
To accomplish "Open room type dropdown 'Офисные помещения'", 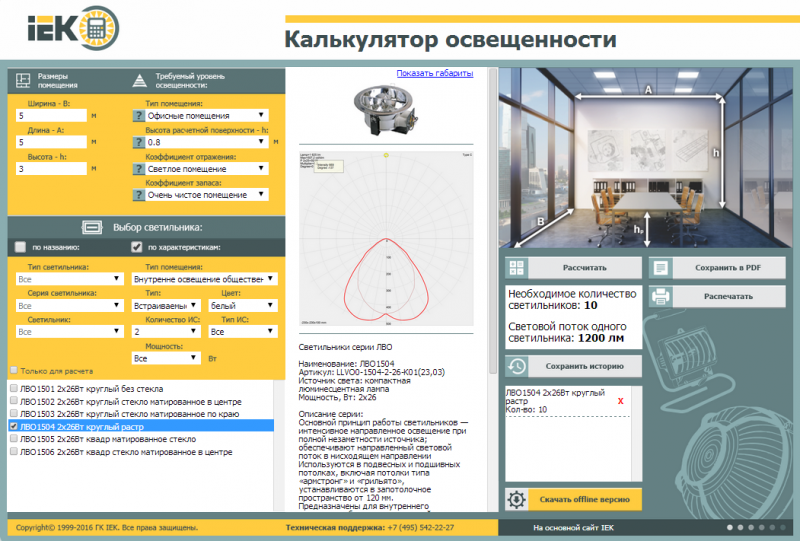I will click(x=207, y=115).
